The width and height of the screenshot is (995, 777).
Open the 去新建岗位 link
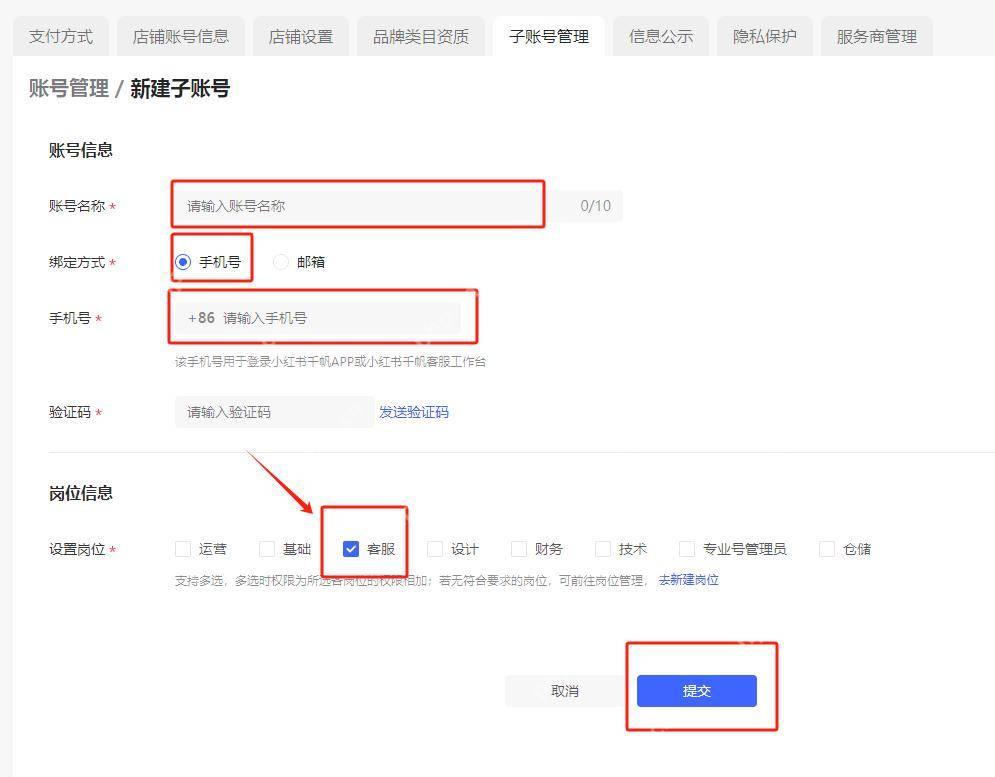689,580
